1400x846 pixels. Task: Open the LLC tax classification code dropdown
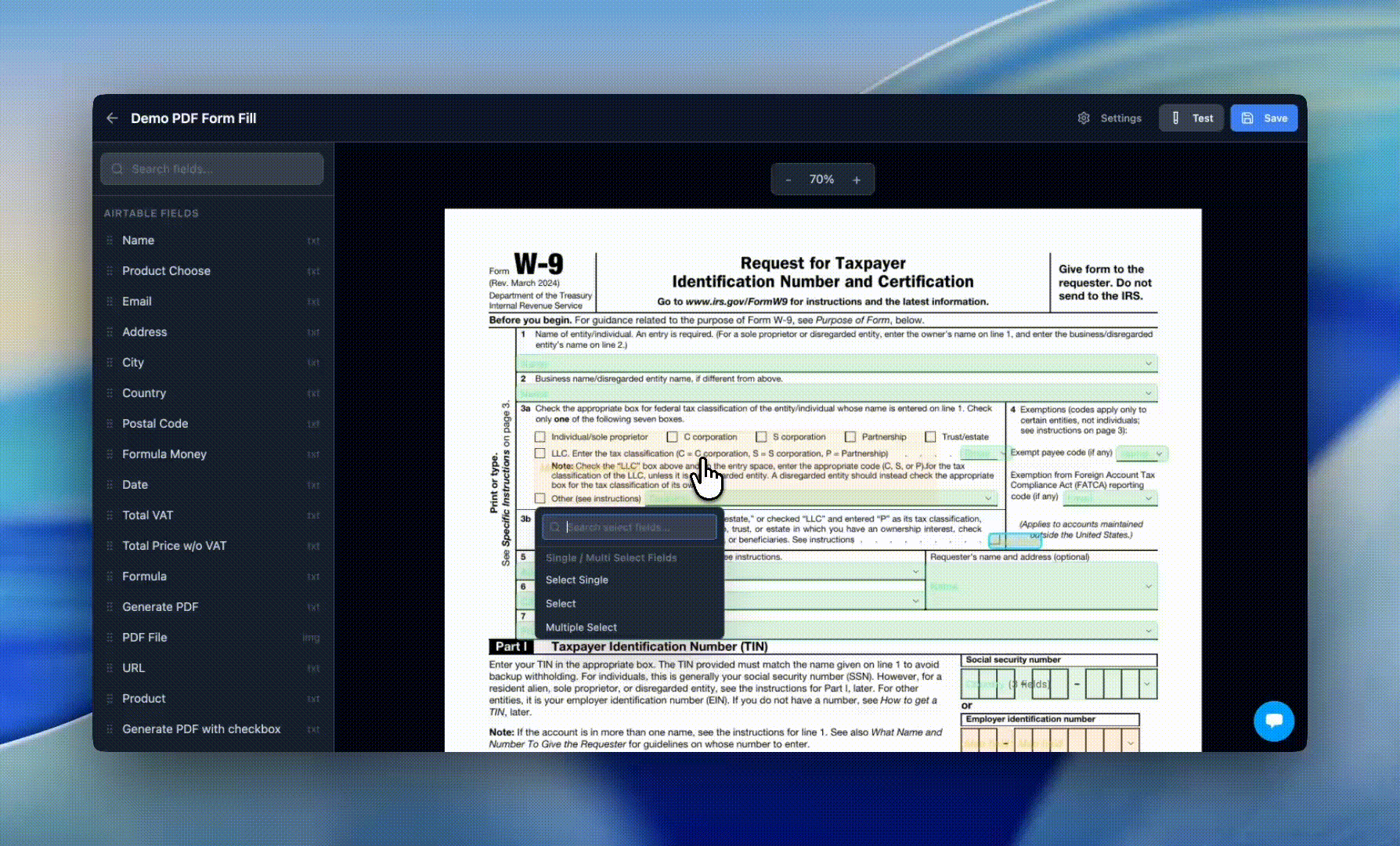point(1002,454)
